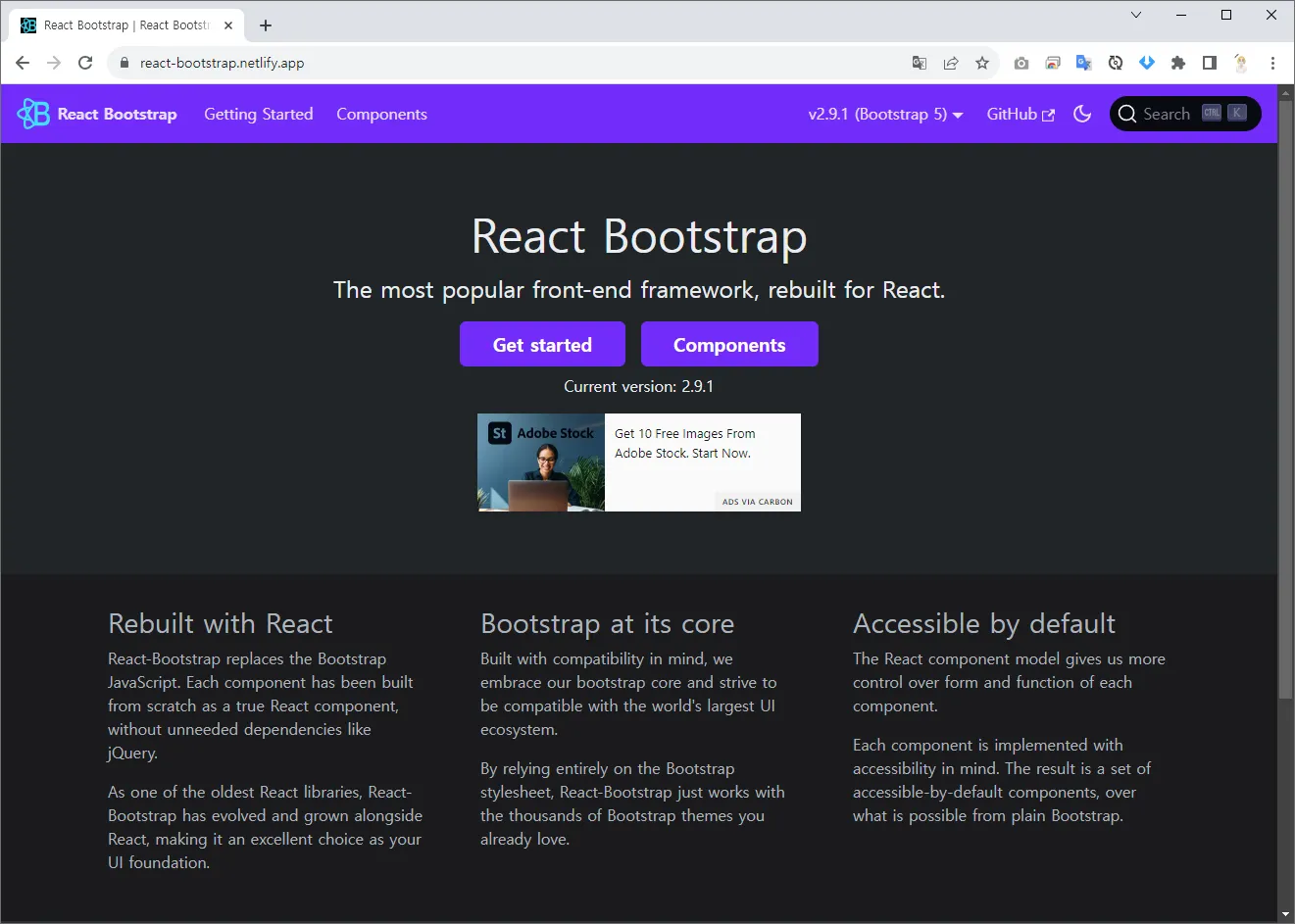The image size is (1295, 924).
Task: Toggle the browser side panel
Action: pos(1209,63)
